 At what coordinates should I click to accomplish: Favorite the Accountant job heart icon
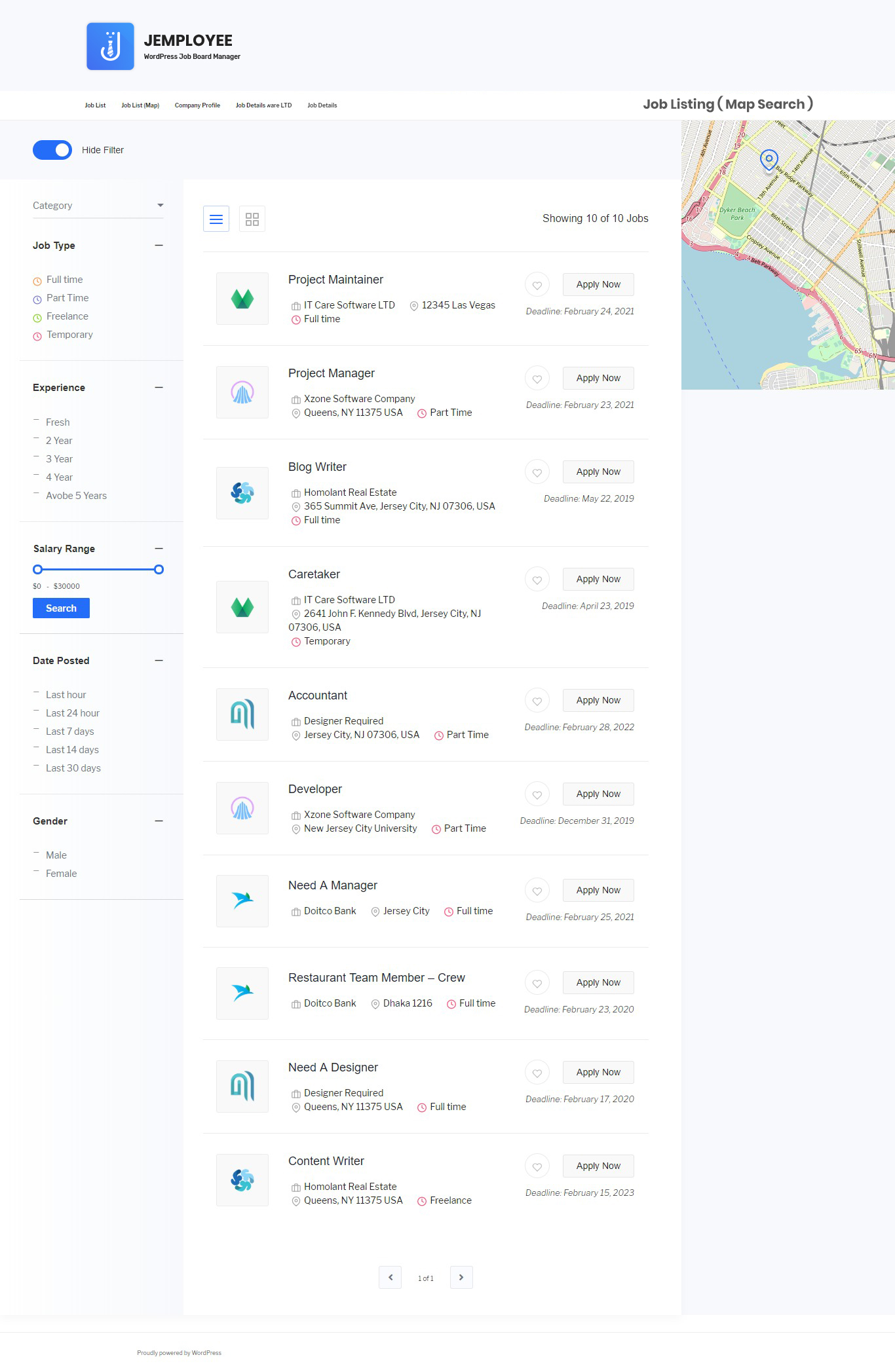point(537,701)
